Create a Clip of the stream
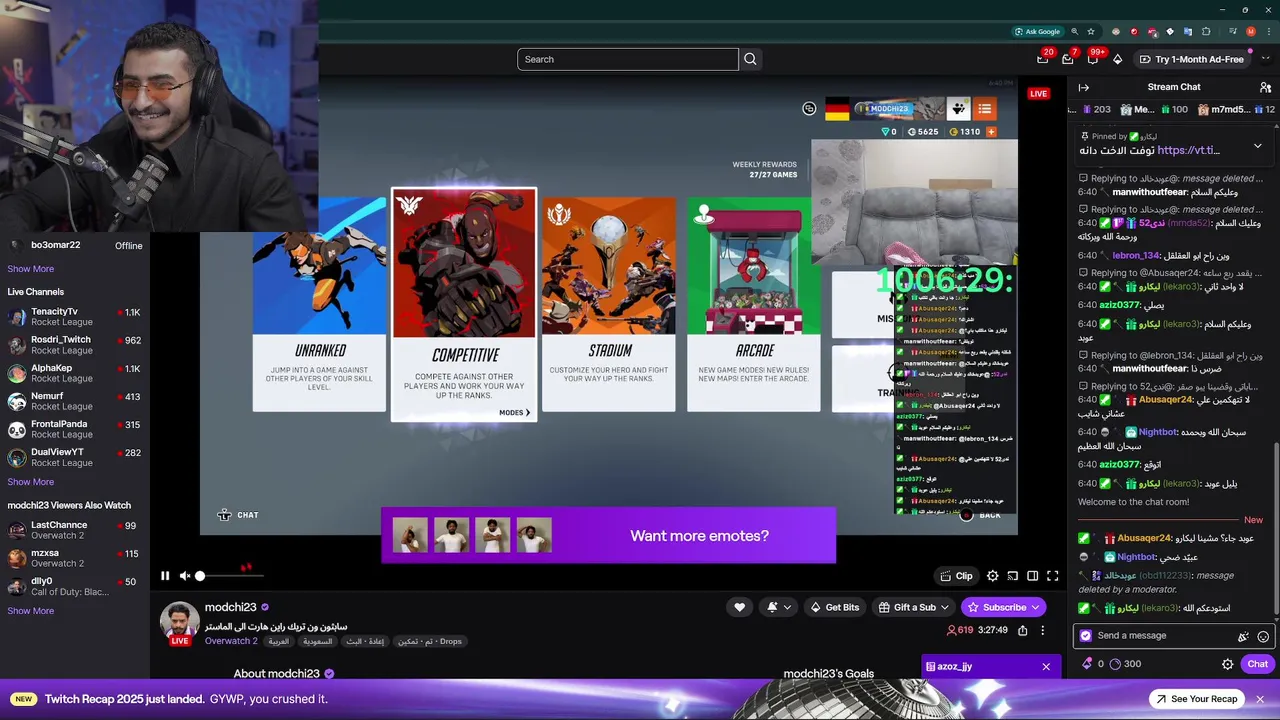Viewport: 1280px width, 720px height. click(956, 576)
